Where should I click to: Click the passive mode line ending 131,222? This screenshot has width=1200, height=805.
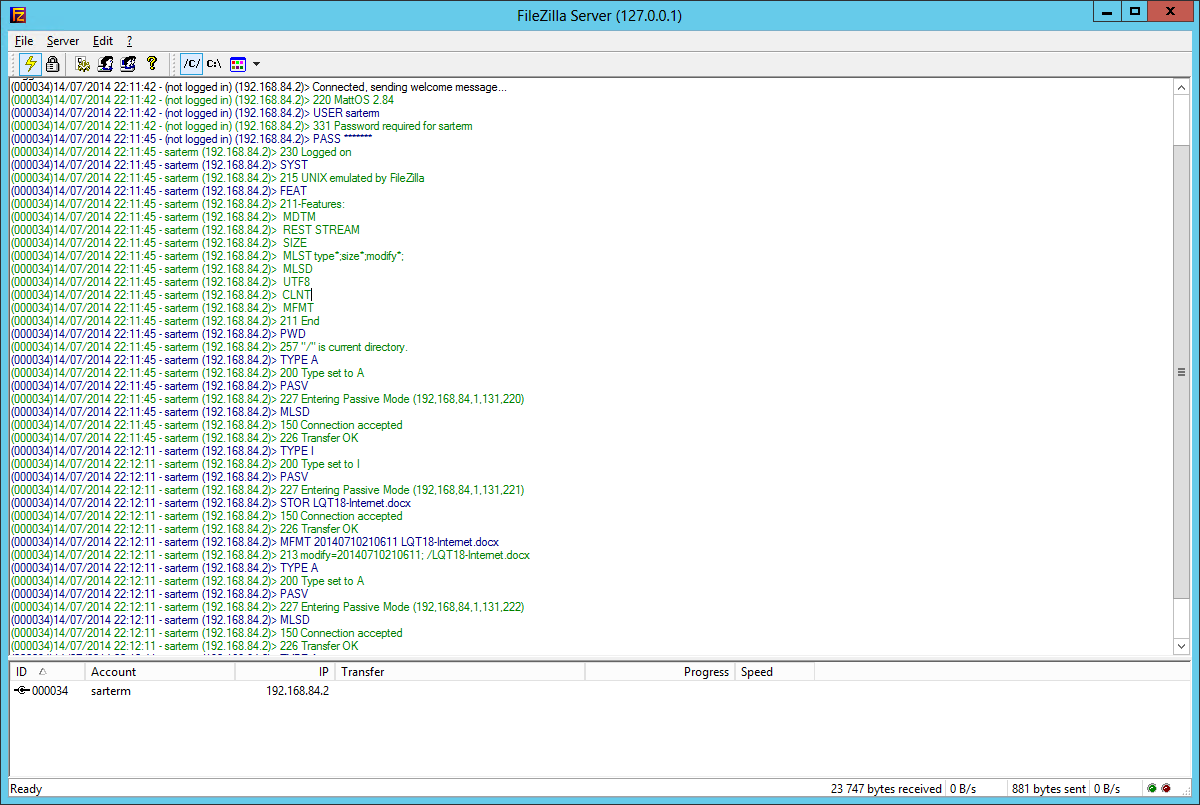click(x=268, y=607)
